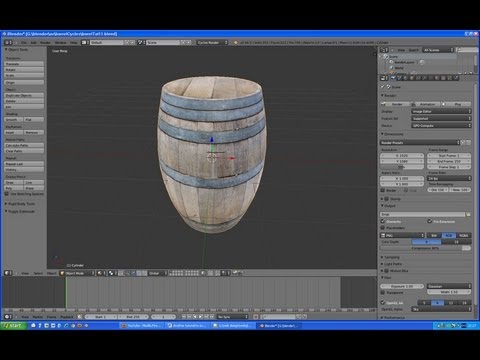Open the Display Image Editor dropdown
The image size is (480, 360).
pyautogui.click(x=441, y=111)
